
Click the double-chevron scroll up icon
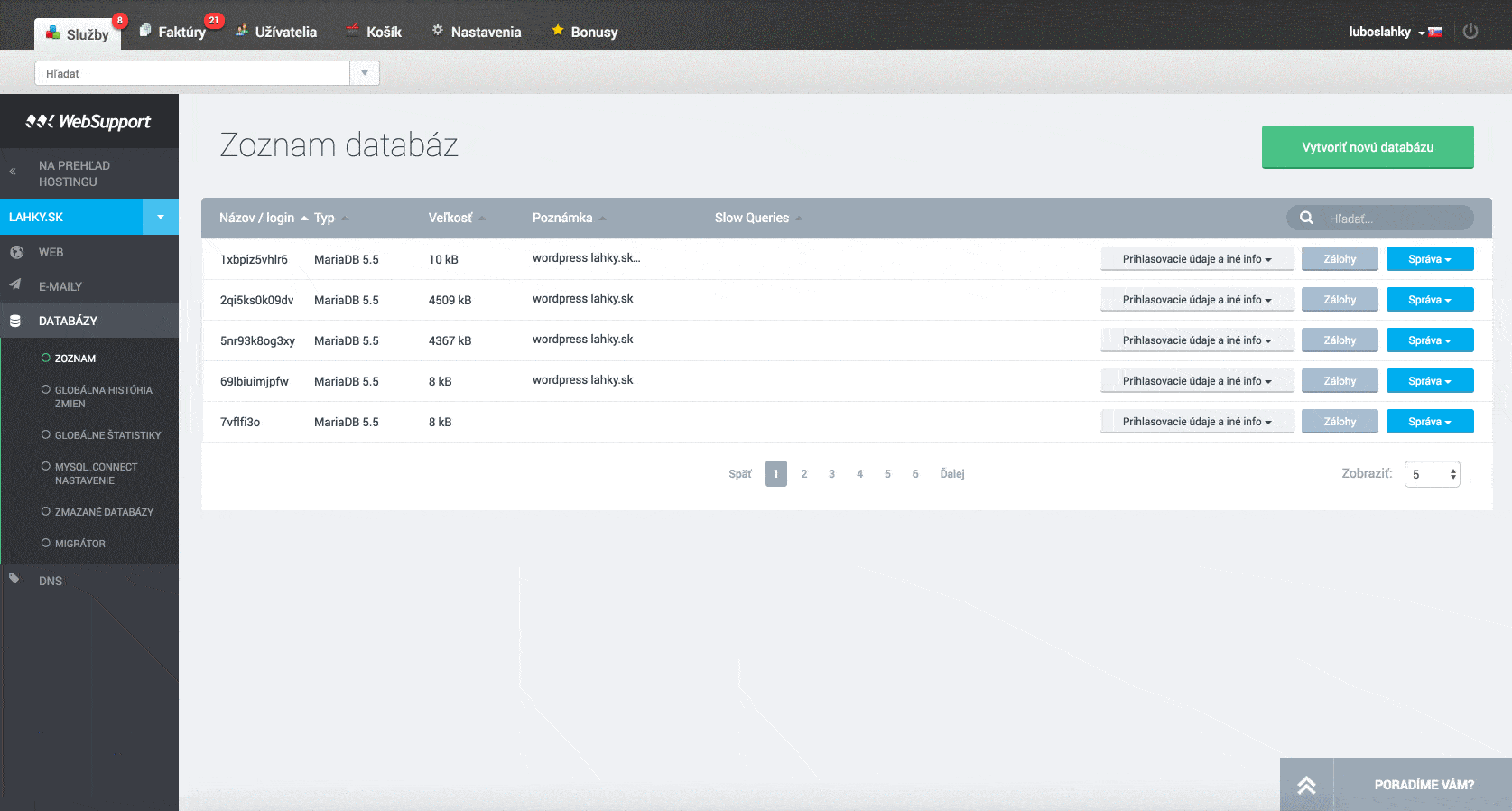click(x=1306, y=785)
